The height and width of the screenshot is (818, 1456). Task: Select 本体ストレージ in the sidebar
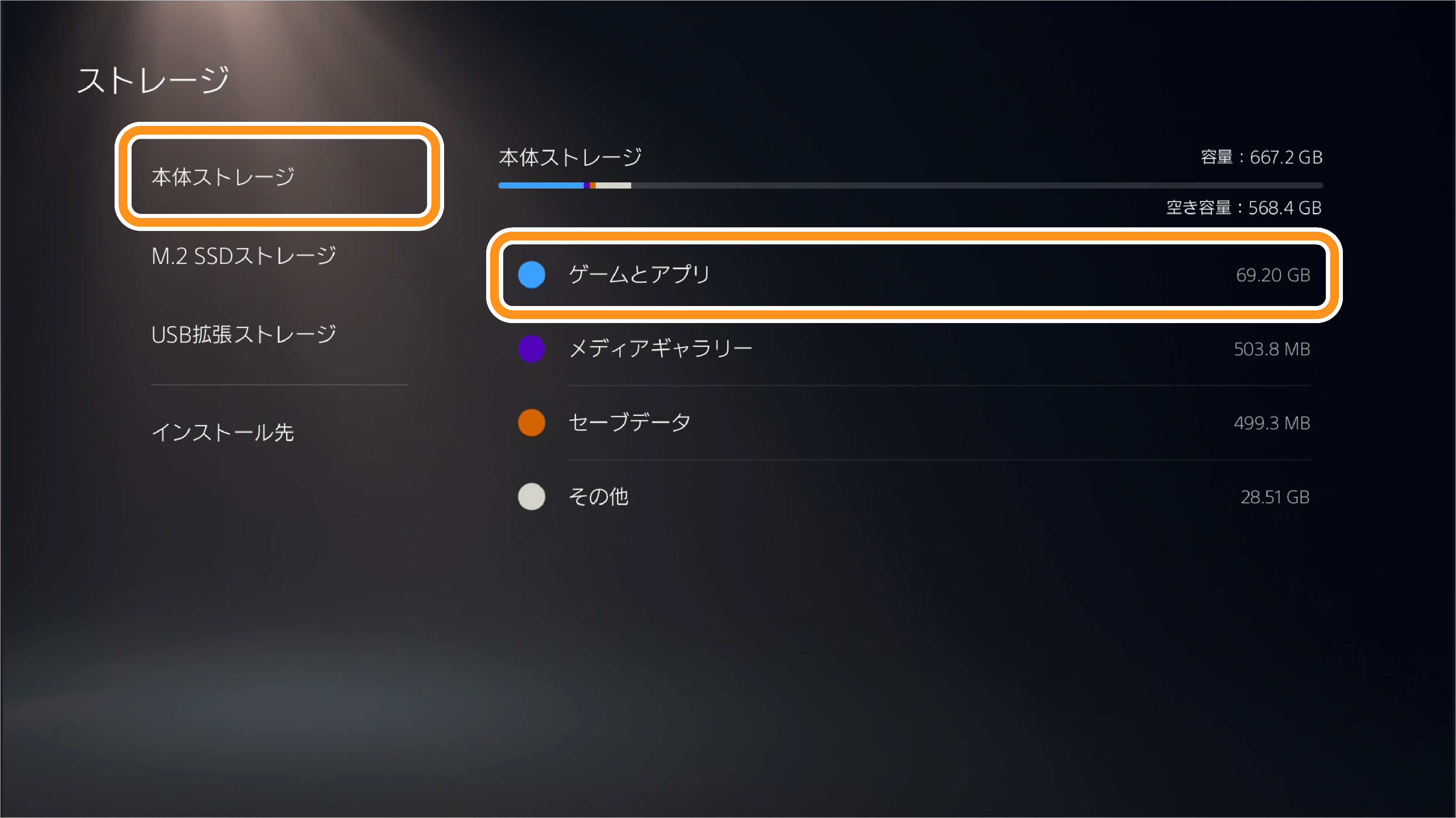click(x=279, y=176)
